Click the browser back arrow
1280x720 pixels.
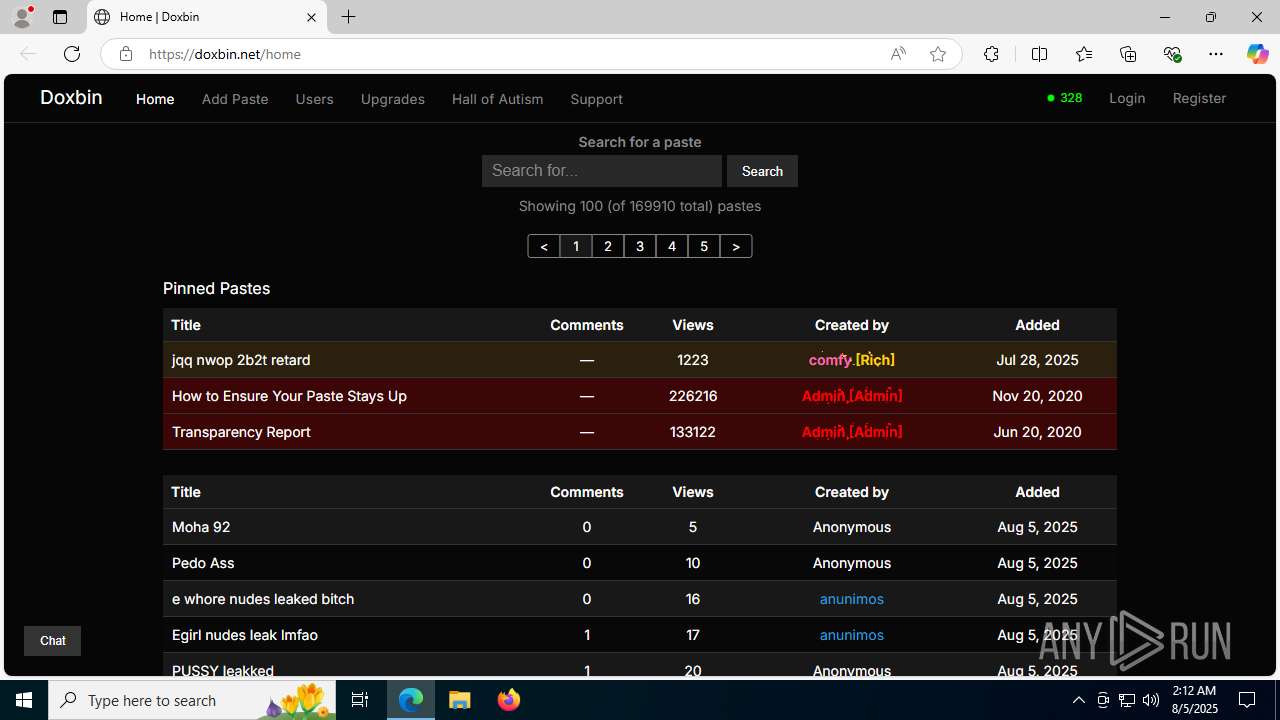(28, 54)
